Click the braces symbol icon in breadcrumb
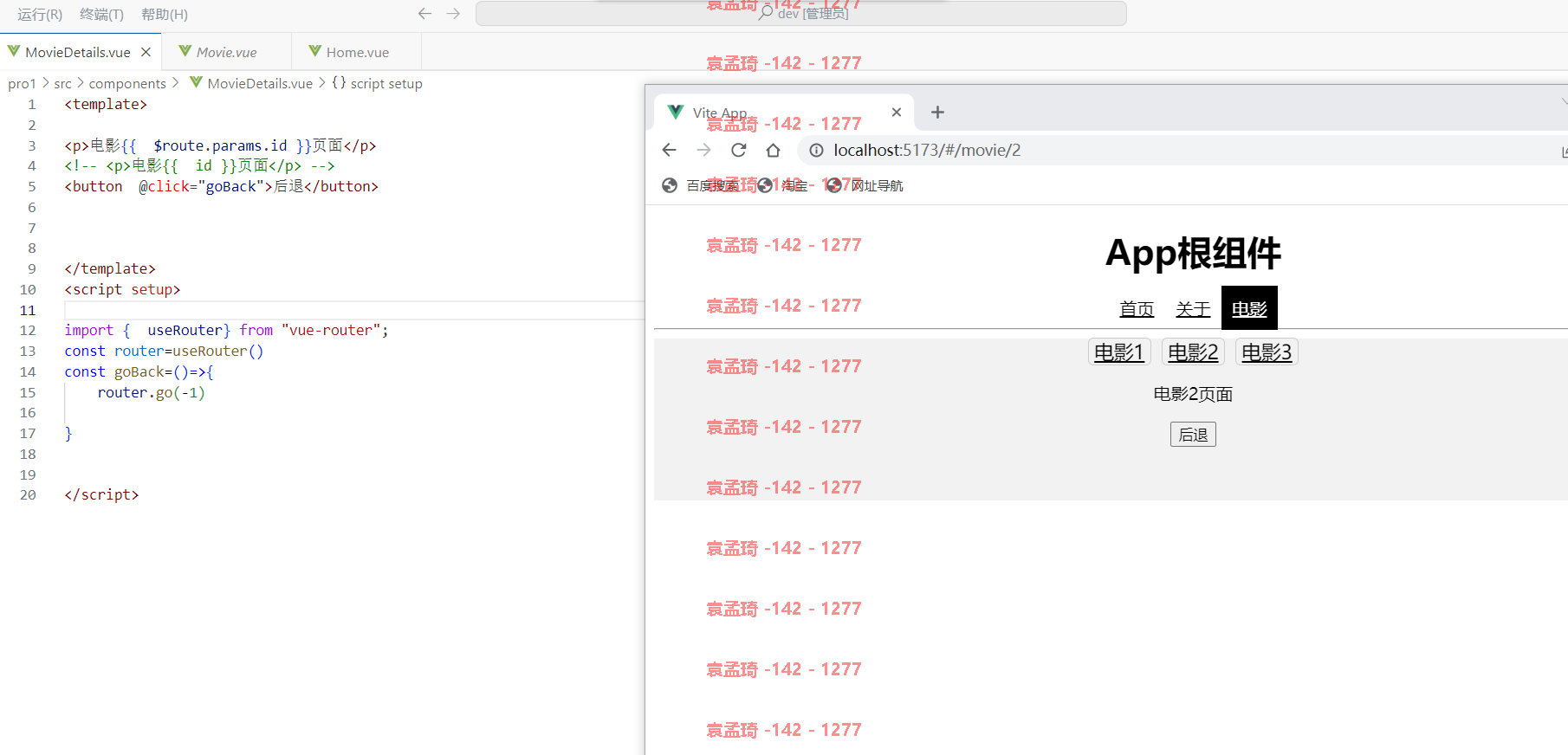The height and width of the screenshot is (755, 1568). click(x=339, y=82)
